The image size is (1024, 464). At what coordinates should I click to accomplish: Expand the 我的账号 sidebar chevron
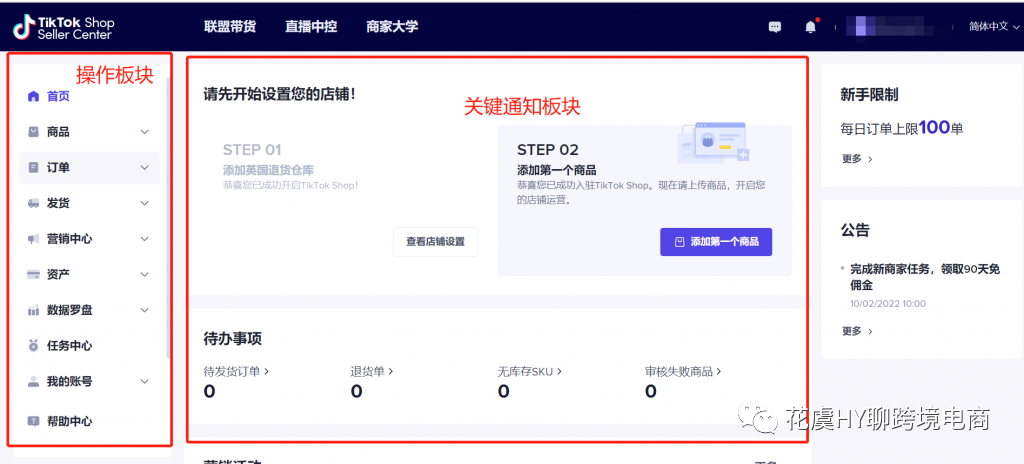(x=144, y=382)
